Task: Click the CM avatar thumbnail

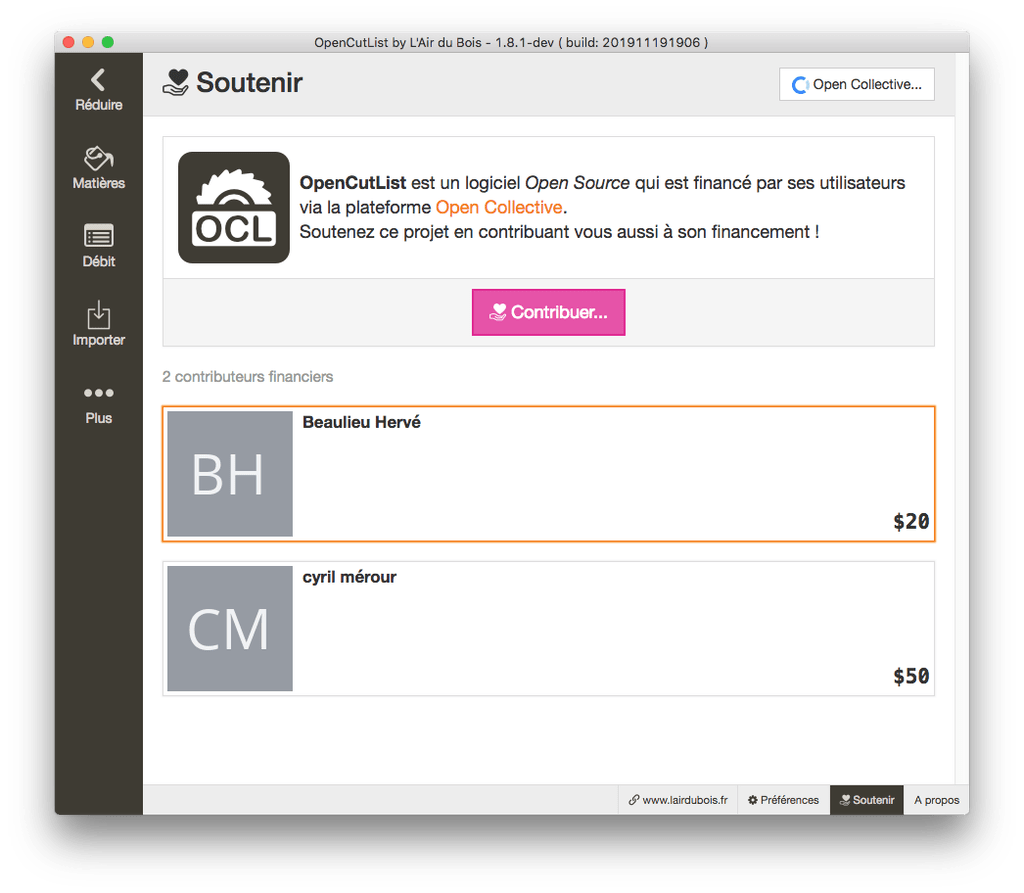Action: point(230,628)
